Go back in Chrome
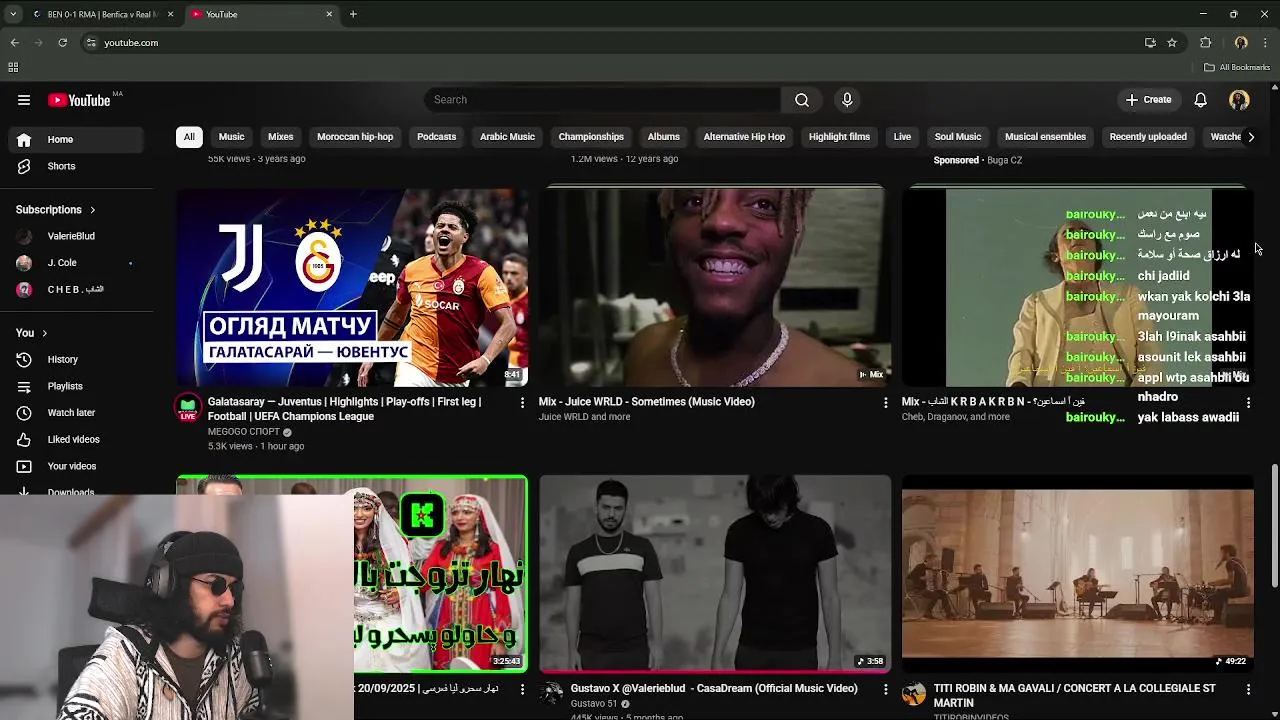 tap(14, 43)
